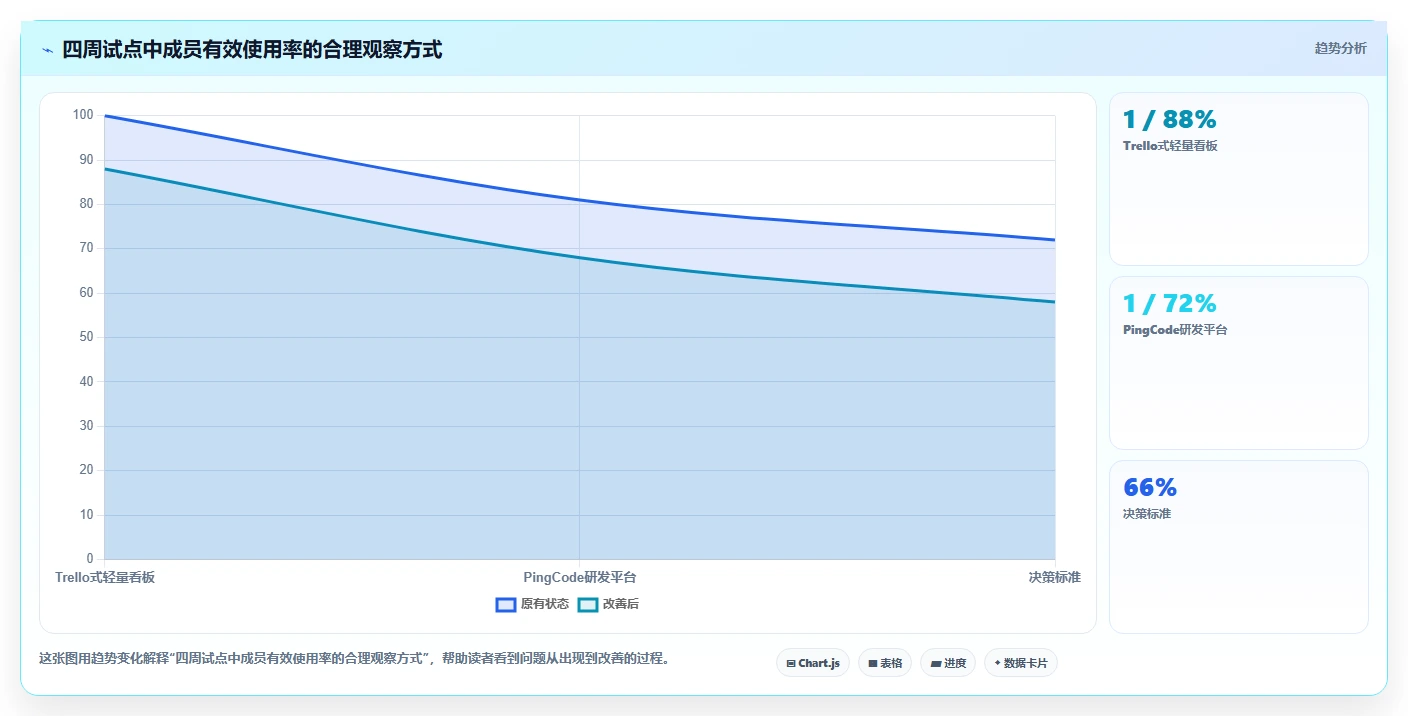Toggle the 原有状态 legend series
1408x716 pixels.
pyautogui.click(x=532, y=604)
